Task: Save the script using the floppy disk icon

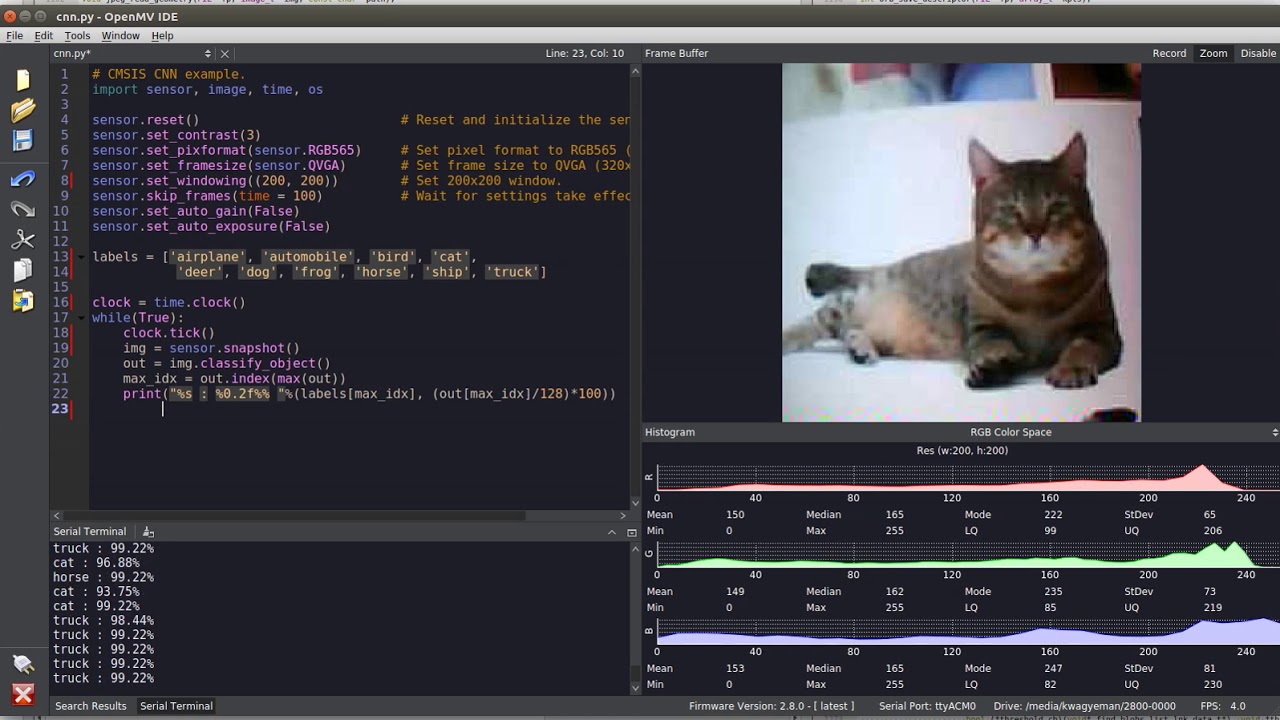Action: 23,140
